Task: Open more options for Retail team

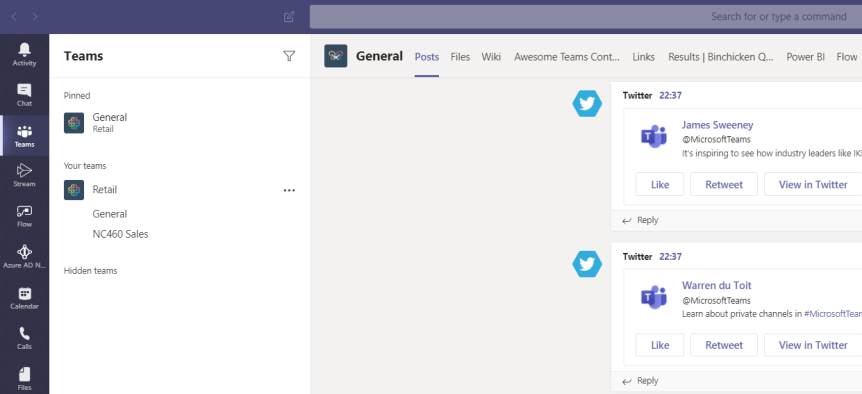Action: (x=289, y=190)
